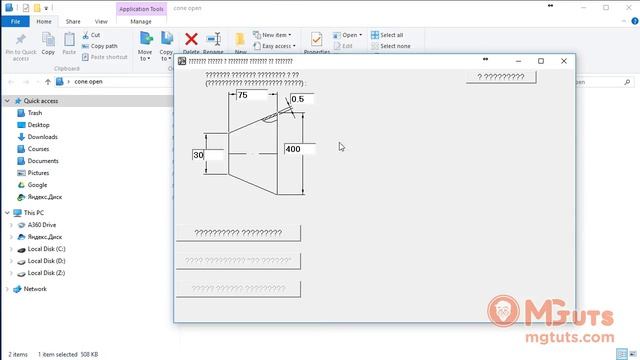Open the Move to menu
The width and height of the screenshot is (640, 360).
pyautogui.click(x=145, y=46)
